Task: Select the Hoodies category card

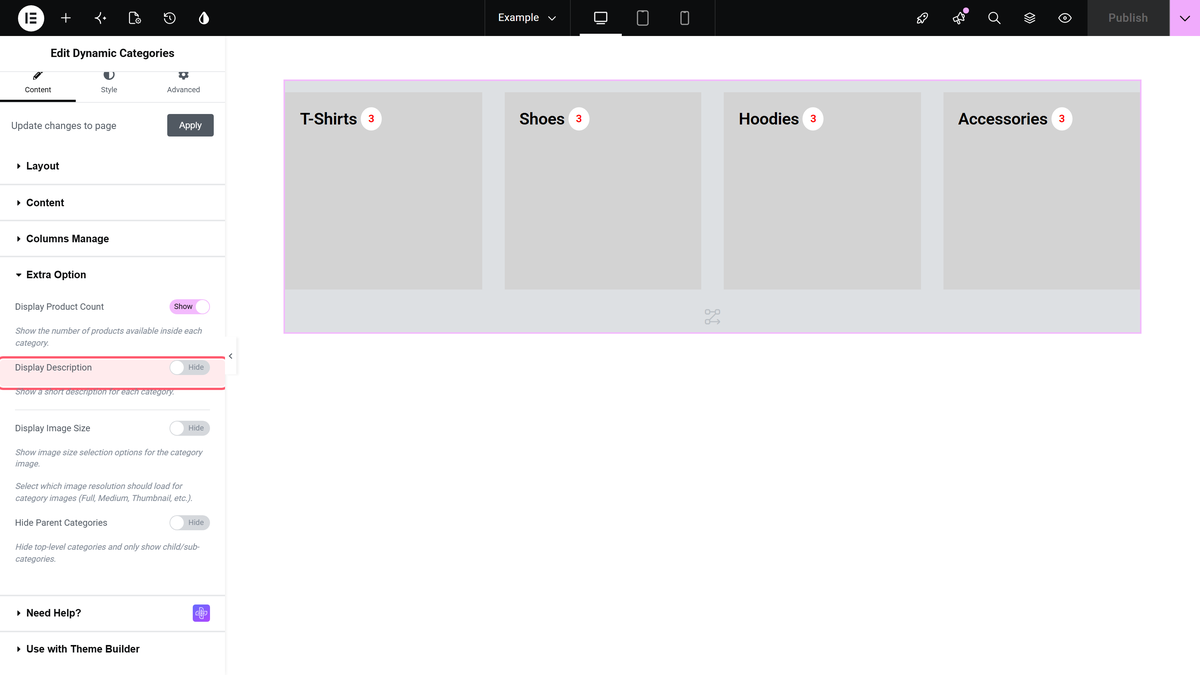Action: (x=822, y=191)
